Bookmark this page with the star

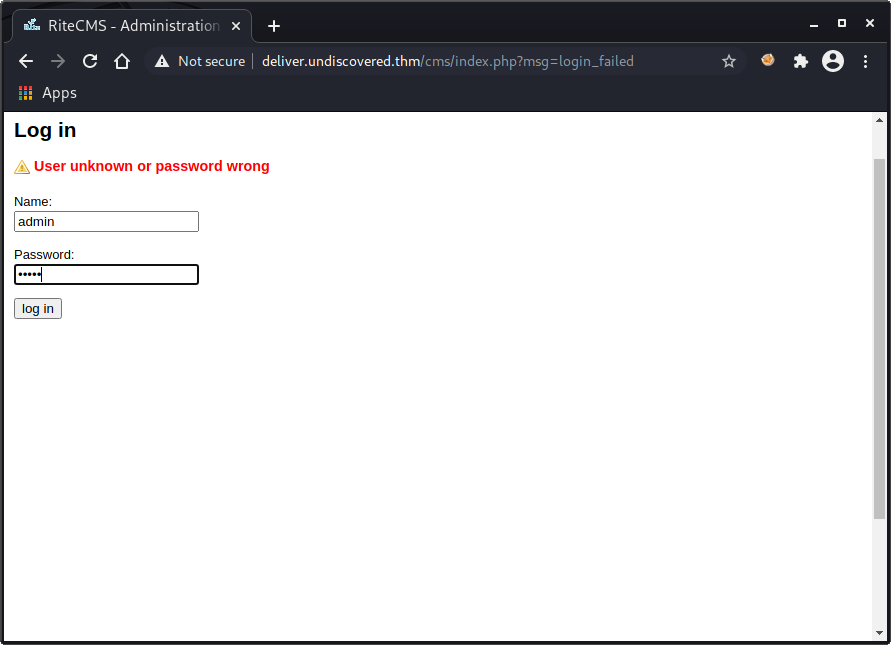[x=729, y=61]
